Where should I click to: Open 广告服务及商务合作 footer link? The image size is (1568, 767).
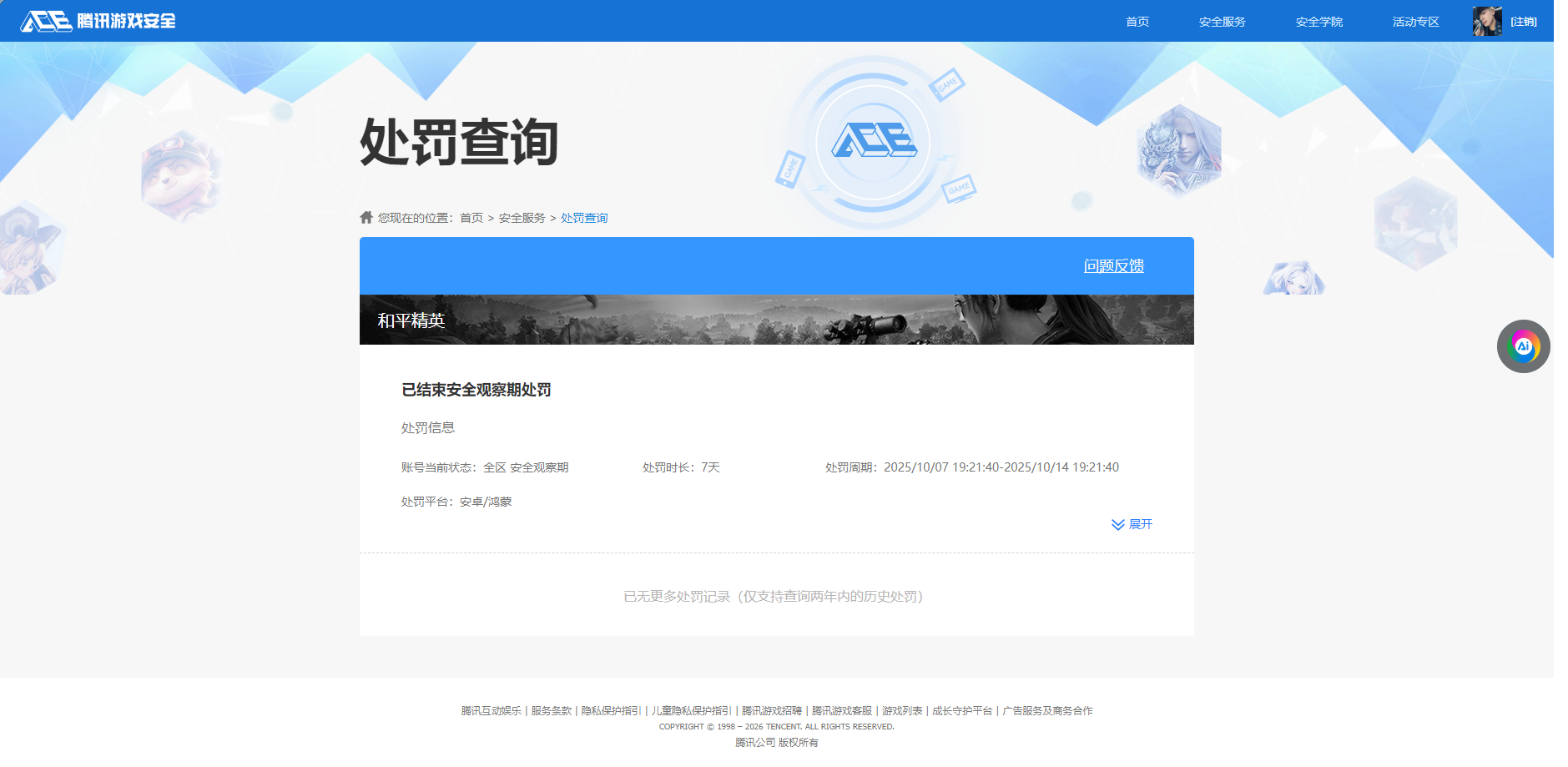[1047, 711]
